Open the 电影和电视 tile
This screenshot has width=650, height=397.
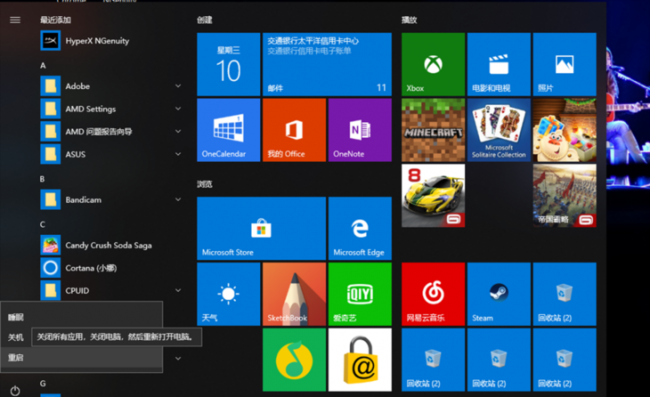(x=499, y=64)
